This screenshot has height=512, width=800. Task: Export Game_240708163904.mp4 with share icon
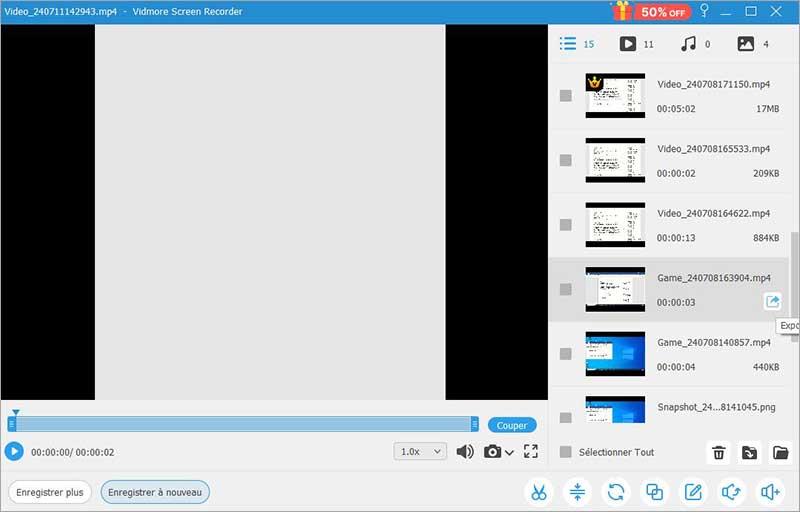[772, 301]
